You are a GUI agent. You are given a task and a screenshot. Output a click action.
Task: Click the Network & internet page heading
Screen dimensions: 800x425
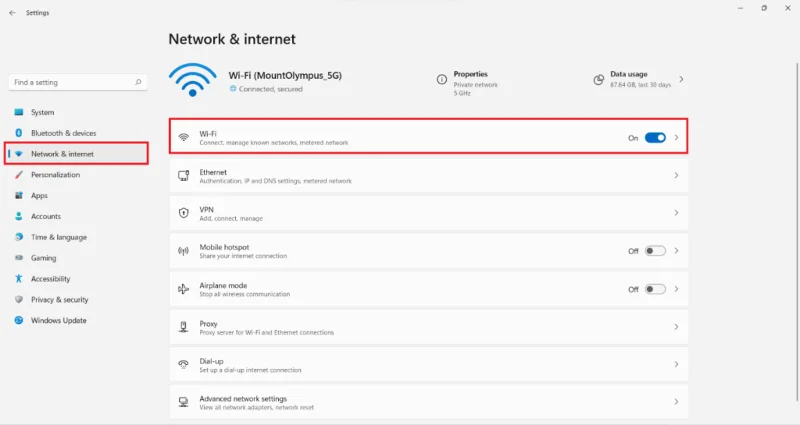tap(232, 39)
